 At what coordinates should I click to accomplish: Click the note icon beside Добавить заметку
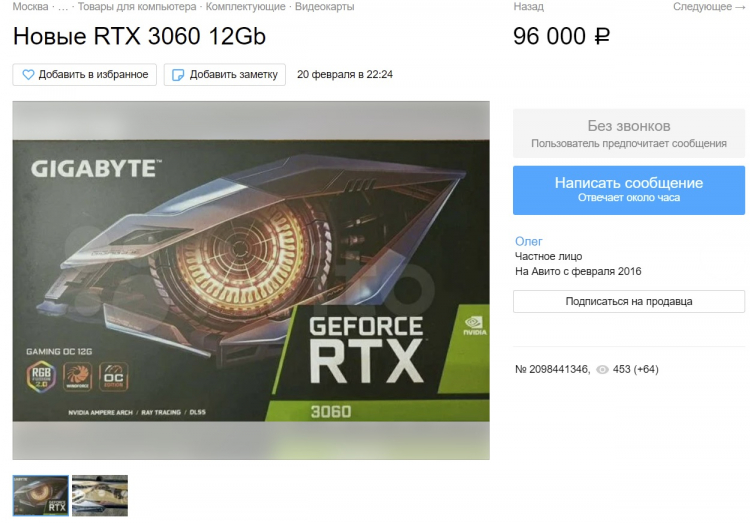(178, 75)
